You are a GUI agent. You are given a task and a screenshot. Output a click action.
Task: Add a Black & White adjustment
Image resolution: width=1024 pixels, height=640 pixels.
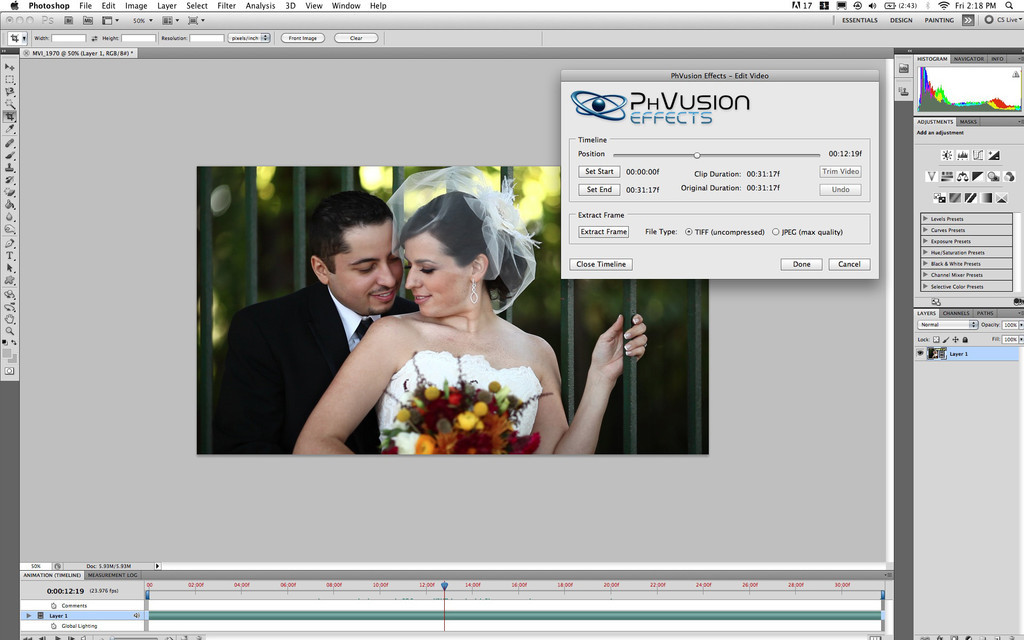click(978, 176)
